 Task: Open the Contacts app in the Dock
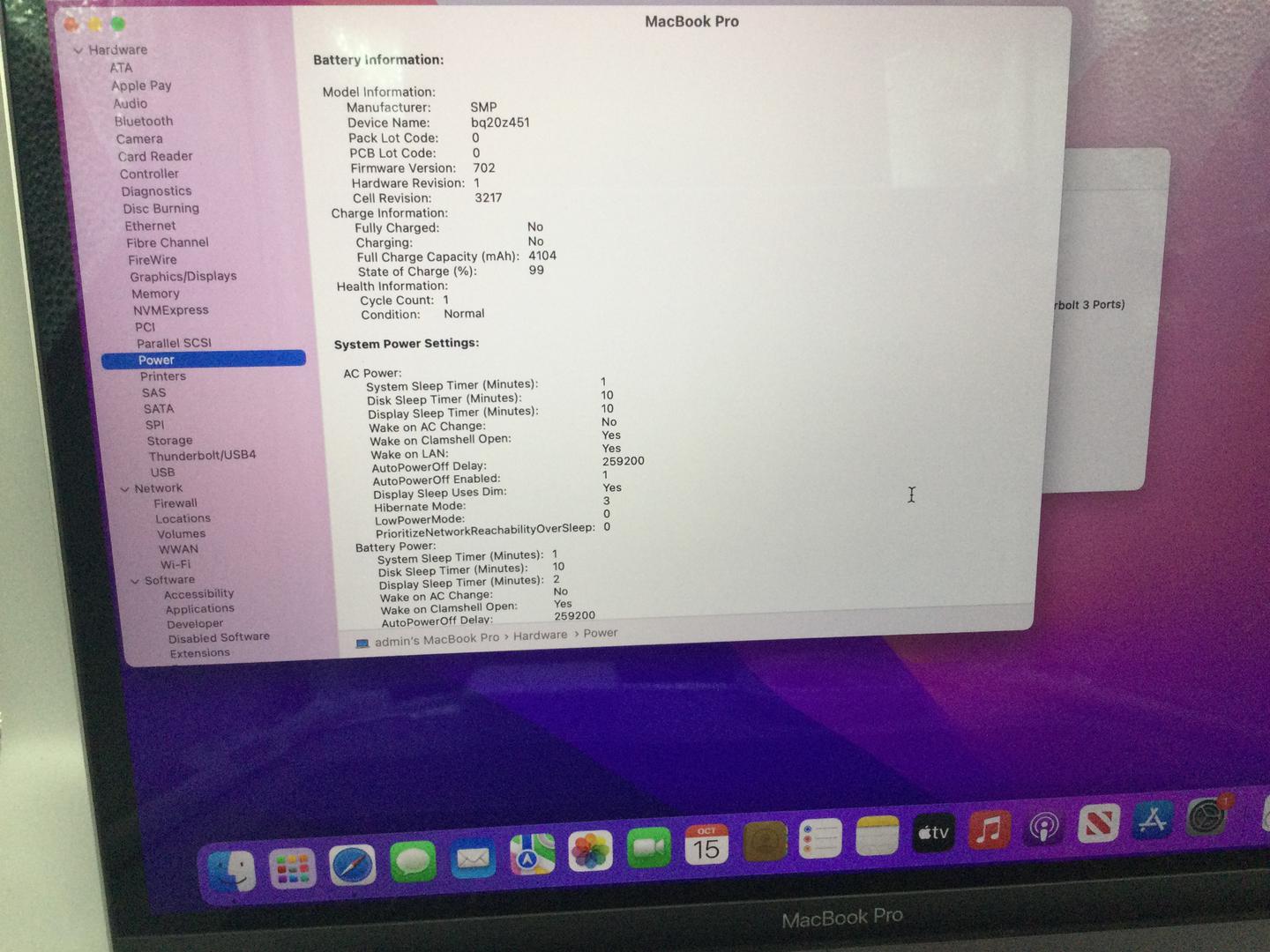point(765,842)
